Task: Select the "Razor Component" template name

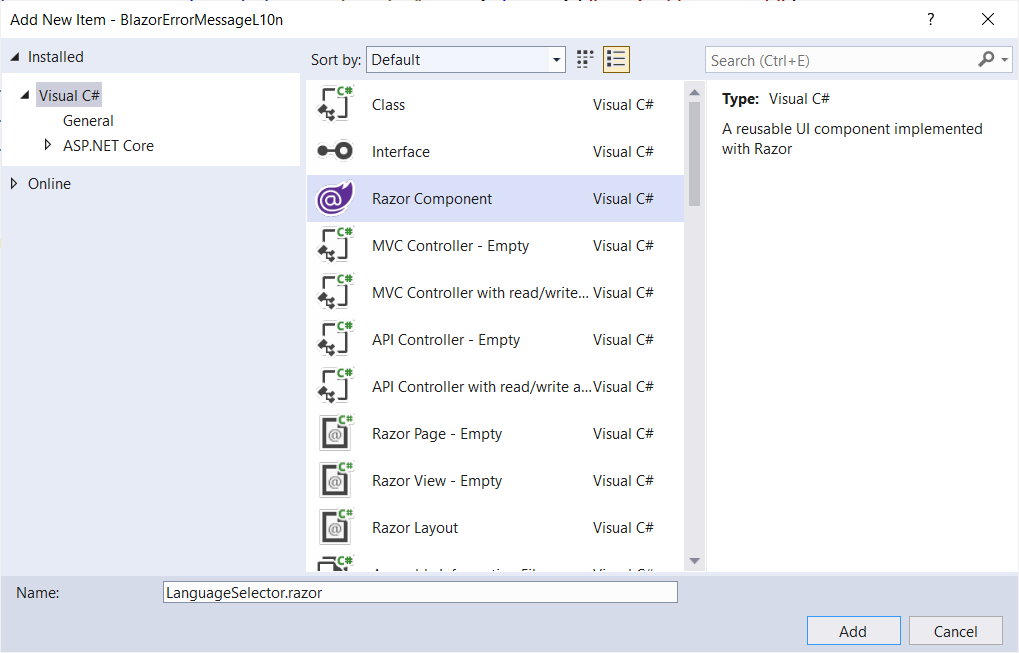Action: coord(432,199)
